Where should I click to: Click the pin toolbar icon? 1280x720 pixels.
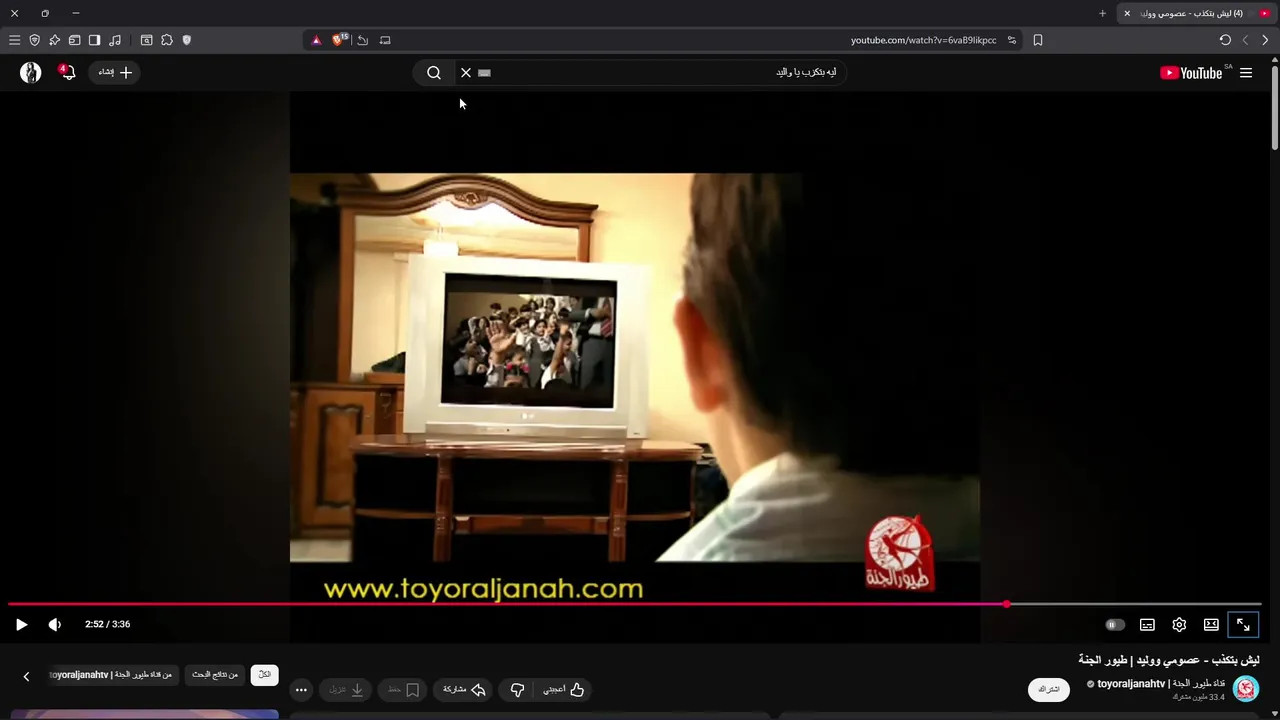pyautogui.click(x=54, y=40)
